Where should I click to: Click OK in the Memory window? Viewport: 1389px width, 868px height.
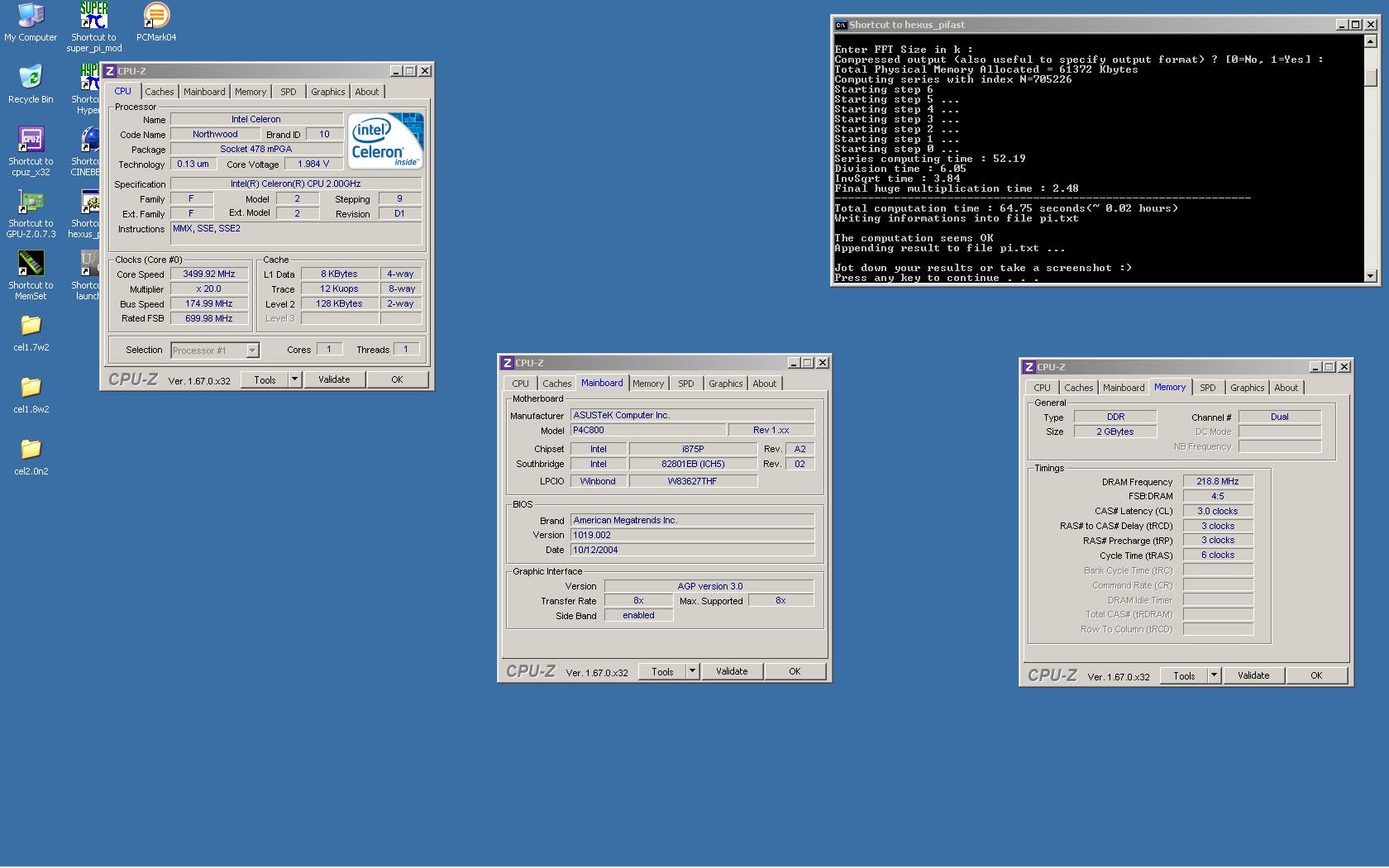(x=1316, y=675)
